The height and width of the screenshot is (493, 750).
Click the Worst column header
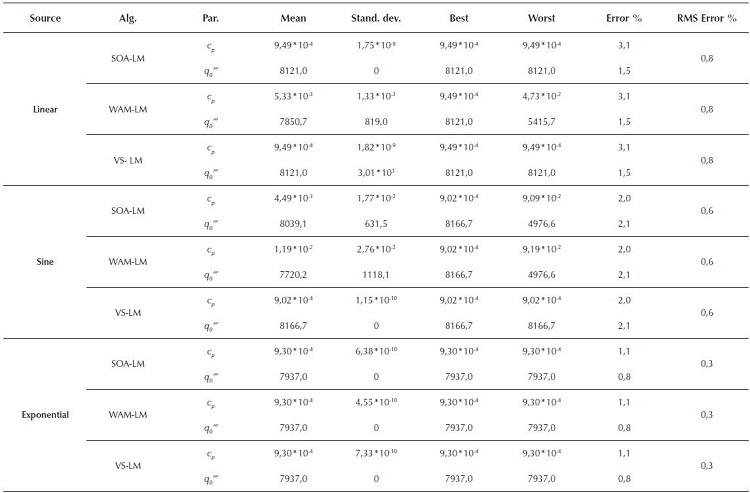click(541, 19)
